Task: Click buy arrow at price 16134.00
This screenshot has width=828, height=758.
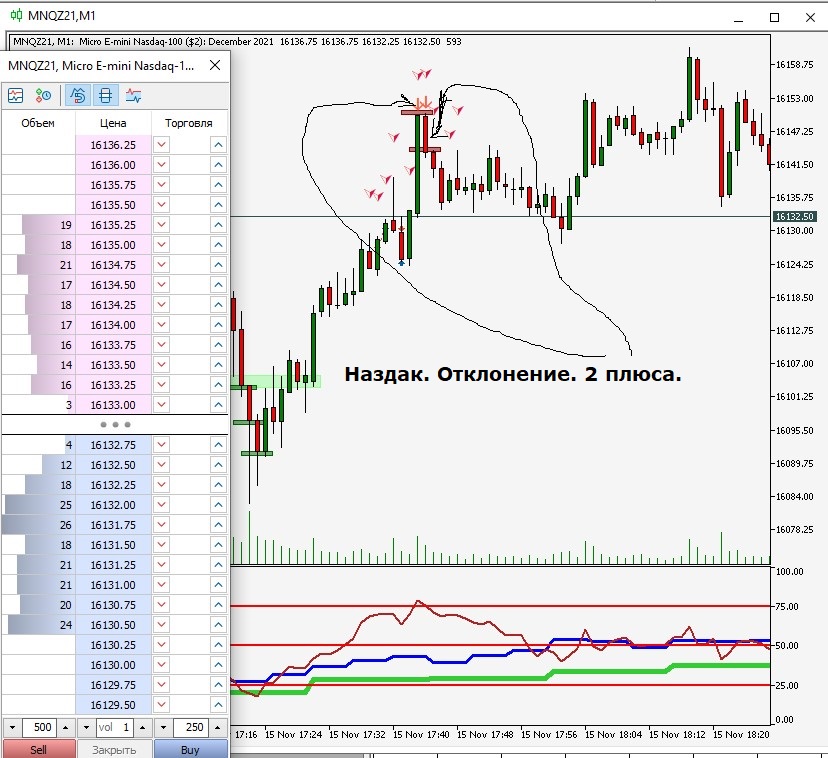Action: click(x=218, y=325)
